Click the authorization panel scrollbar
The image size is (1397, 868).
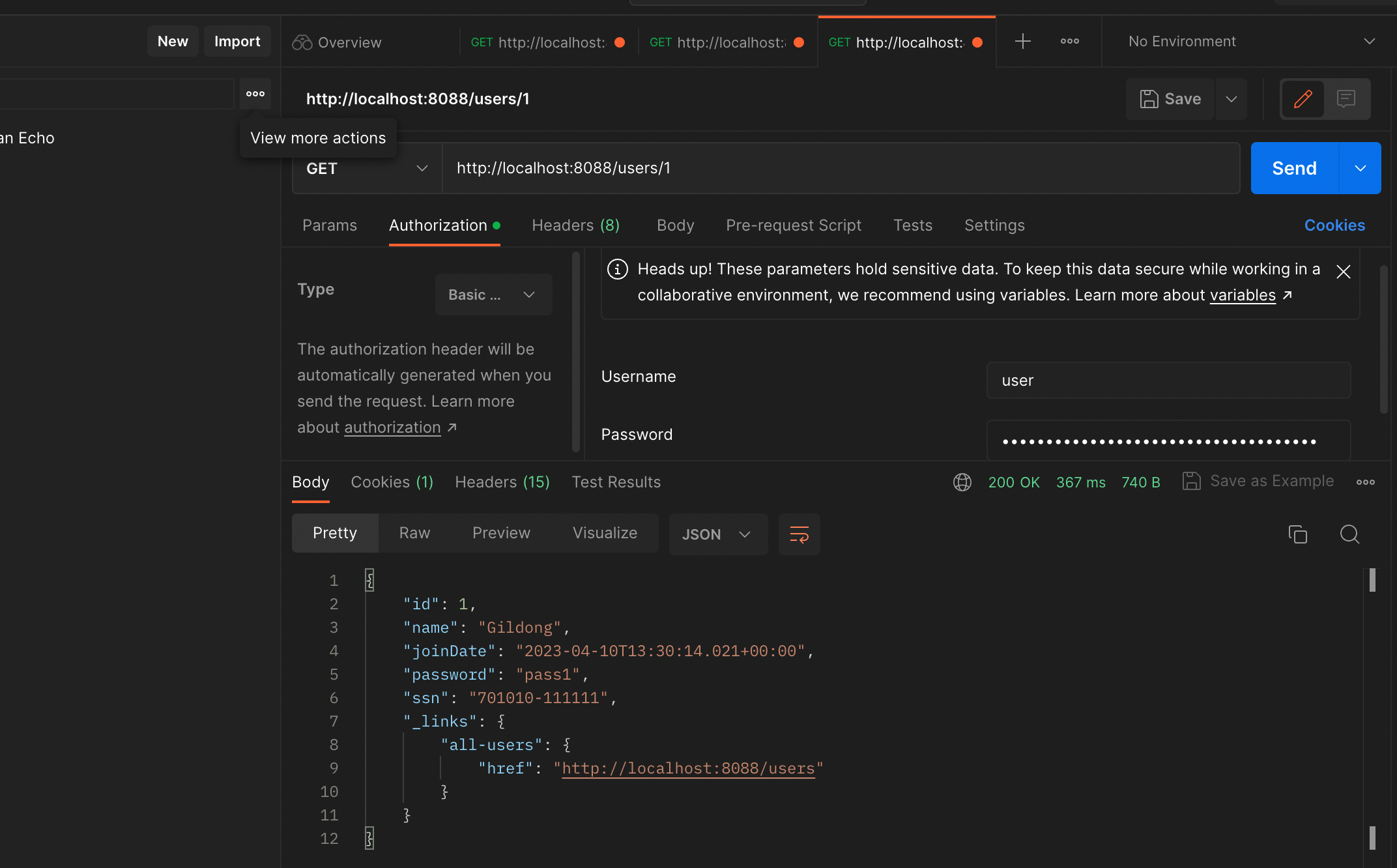(576, 352)
